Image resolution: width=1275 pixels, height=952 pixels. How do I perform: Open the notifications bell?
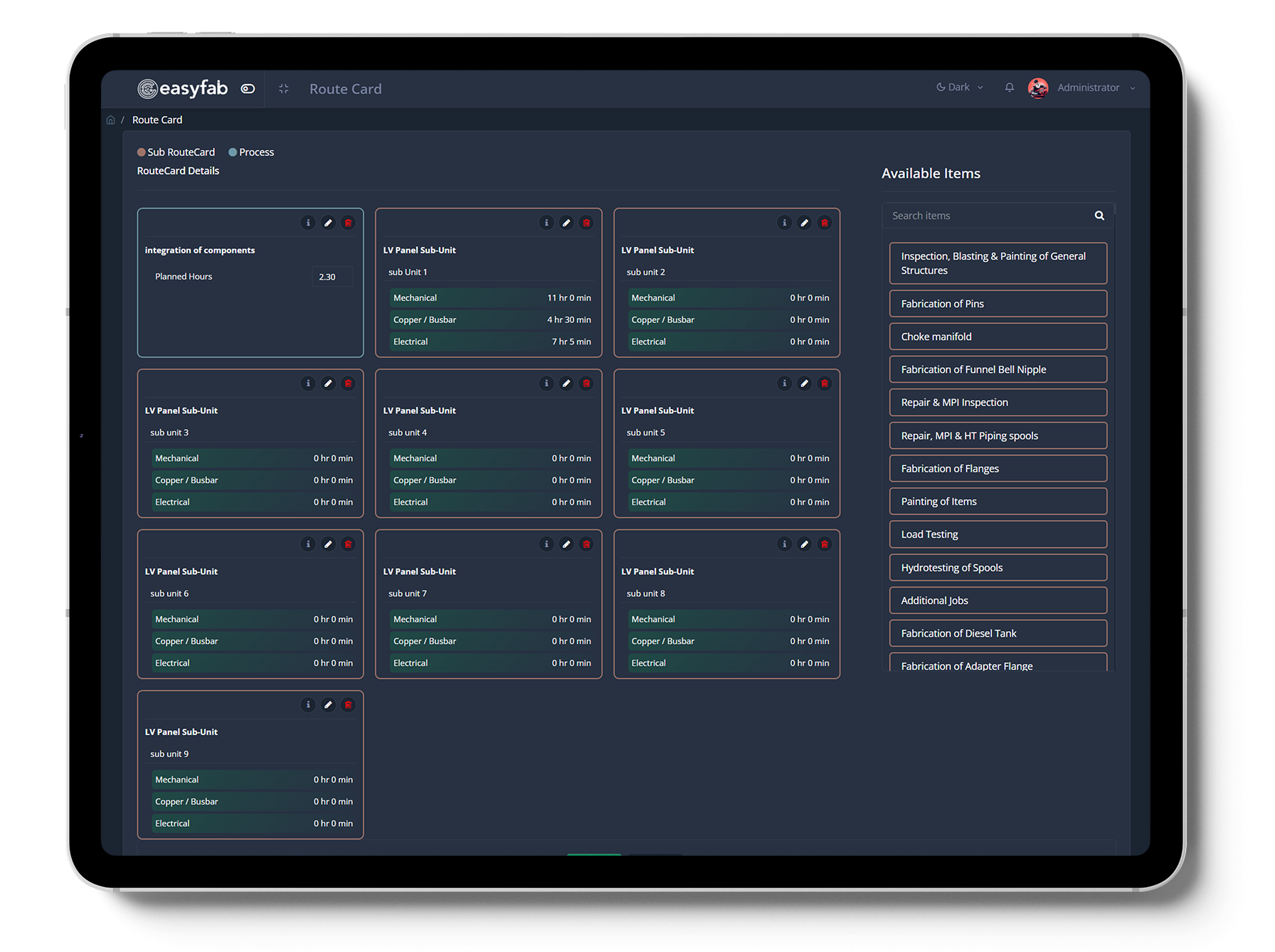click(1009, 88)
